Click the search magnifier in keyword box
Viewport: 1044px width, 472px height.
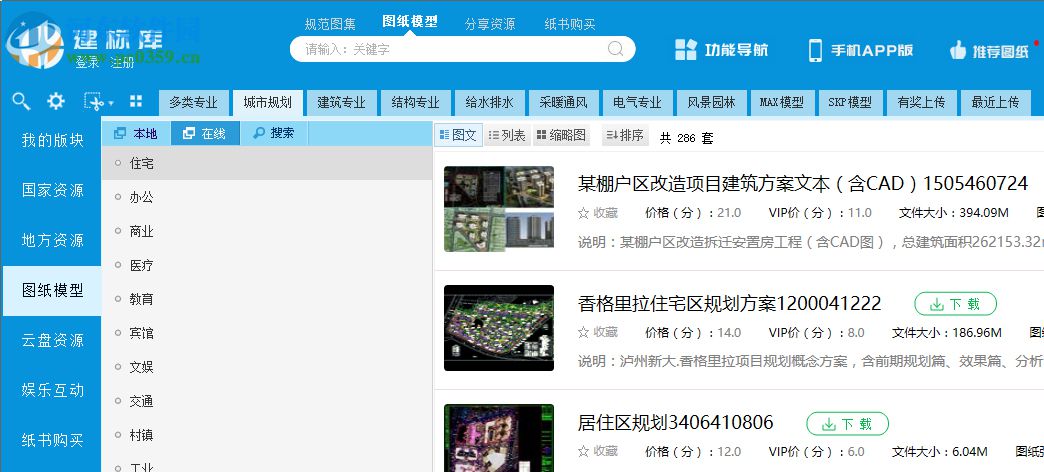coord(616,49)
